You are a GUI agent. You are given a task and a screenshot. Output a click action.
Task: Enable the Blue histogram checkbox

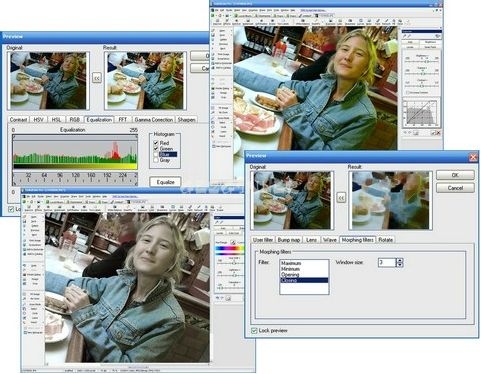point(156,154)
